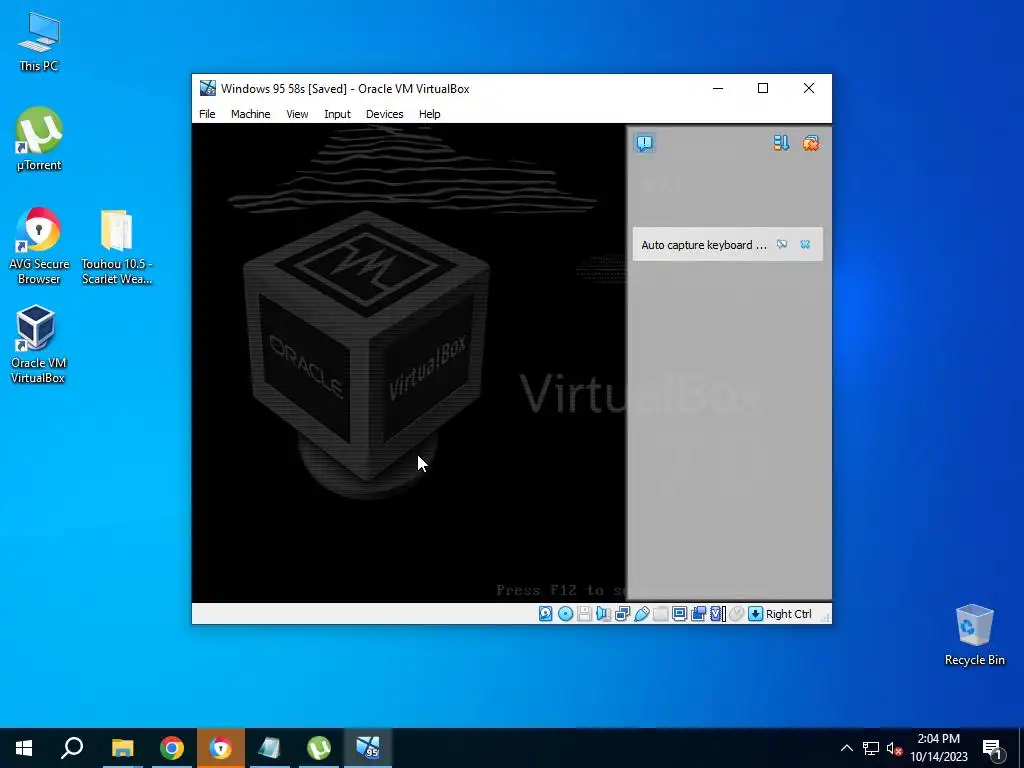Select the Auto capture keyboard notification text
The image size is (1024, 768).
coord(704,245)
